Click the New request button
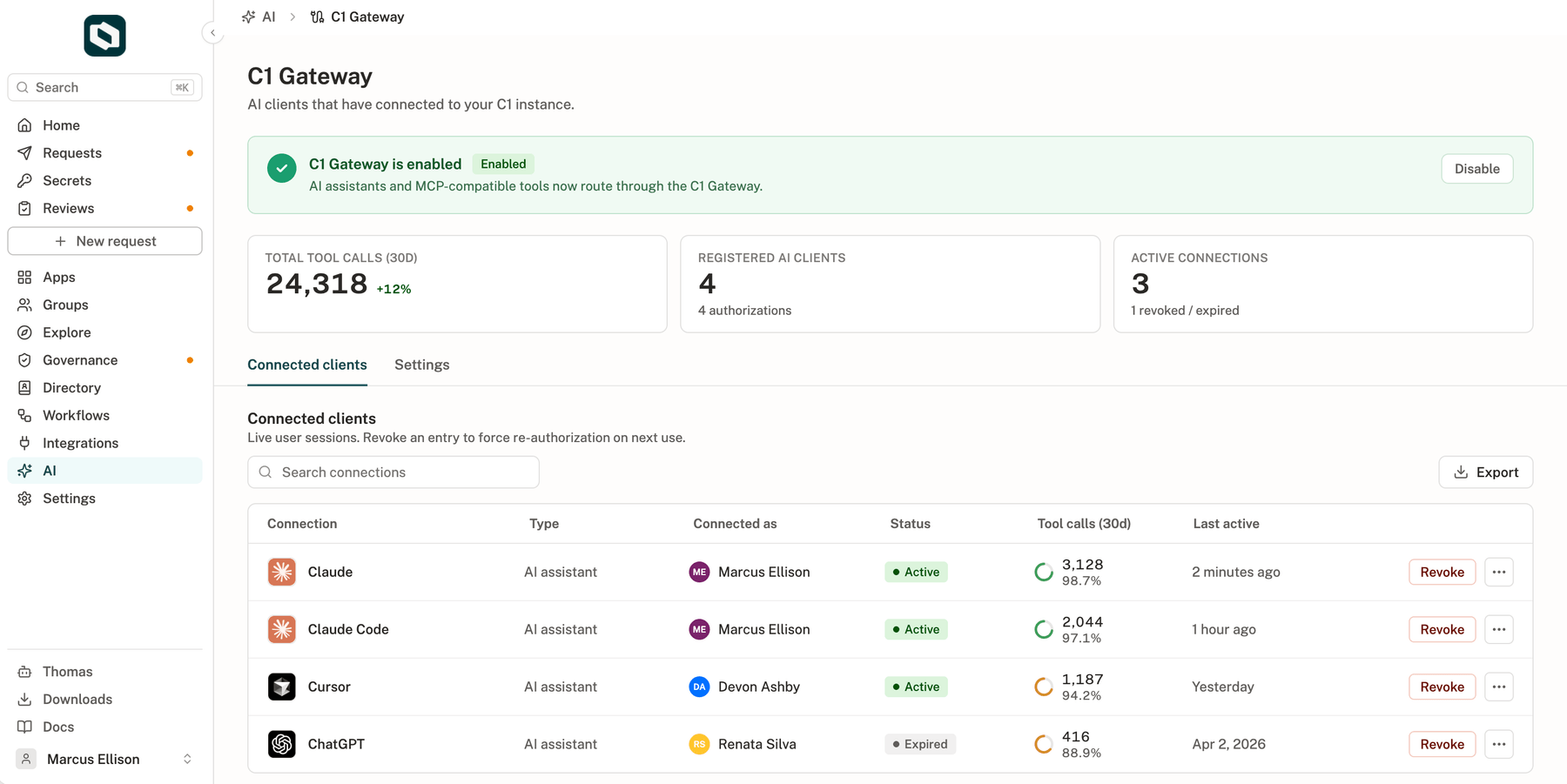The height and width of the screenshot is (784, 1567). coord(104,241)
